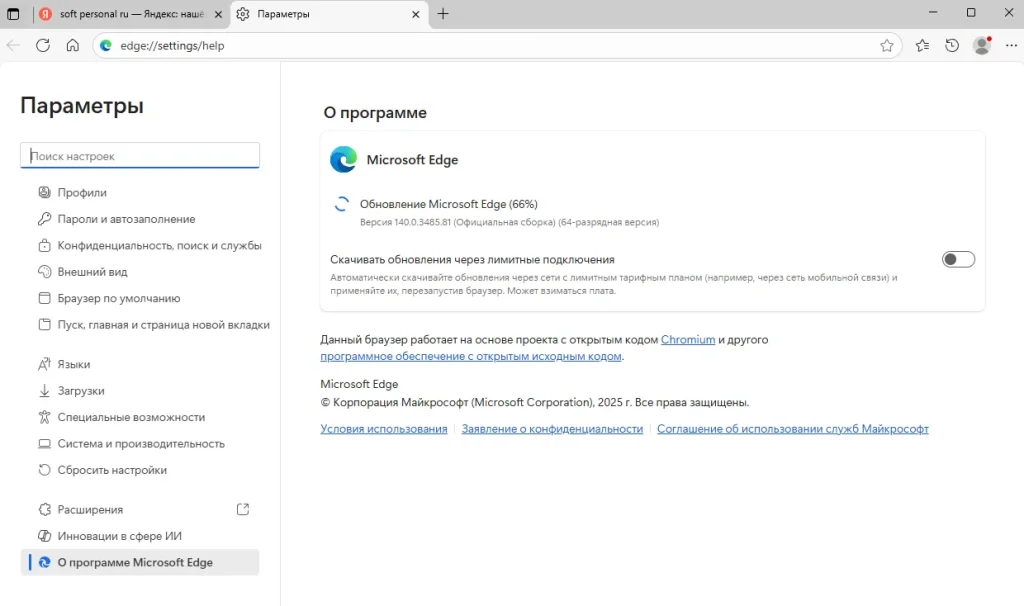
Task: Open the Chromium project link
Action: click(688, 340)
